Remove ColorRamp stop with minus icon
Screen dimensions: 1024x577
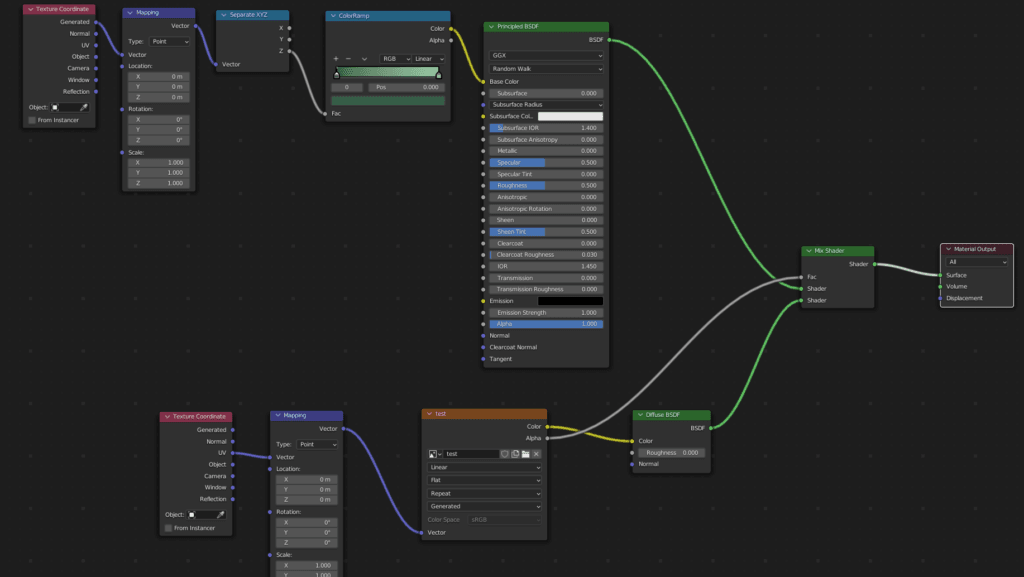point(348,59)
